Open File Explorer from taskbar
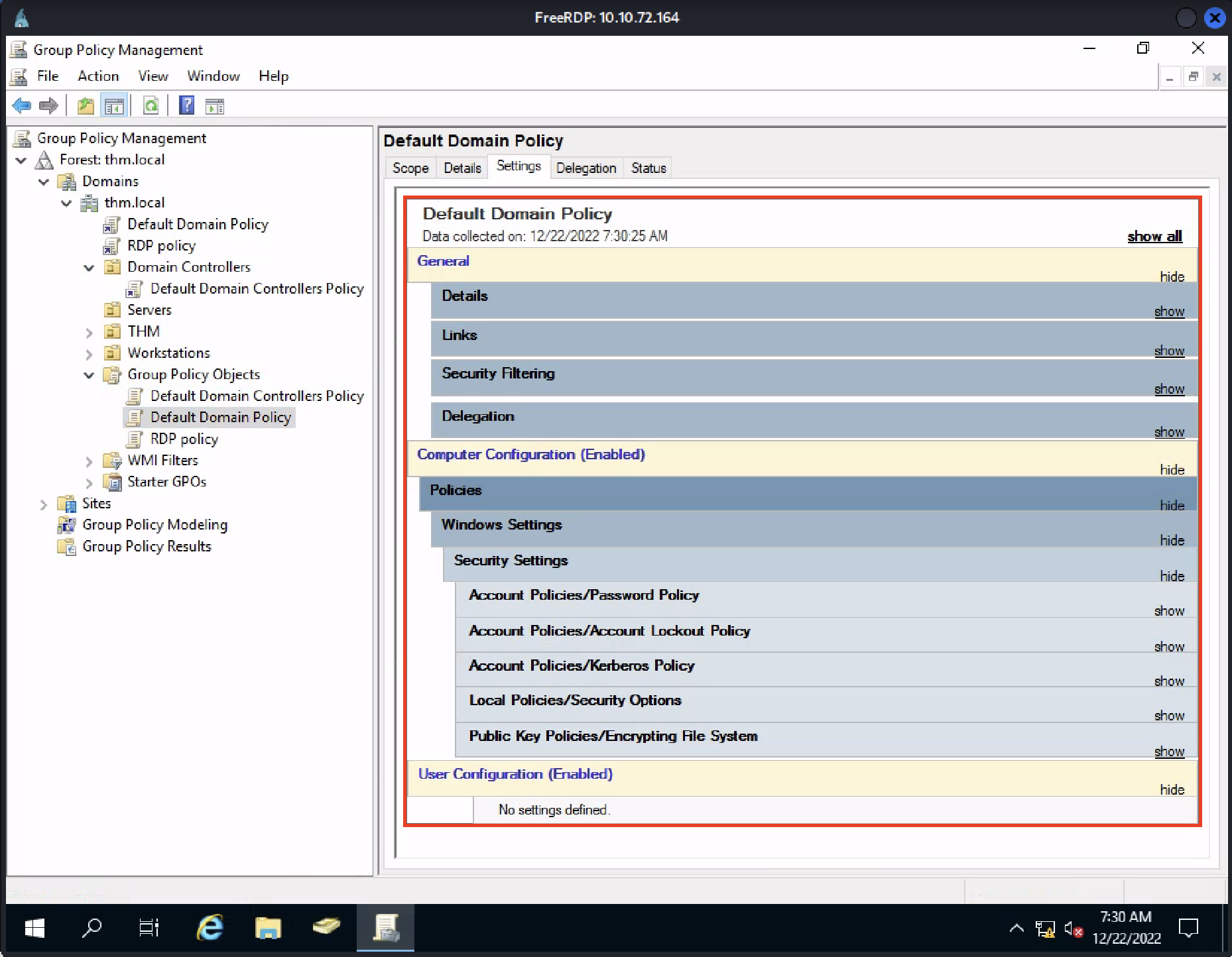Image resolution: width=1232 pixels, height=957 pixels. (268, 928)
